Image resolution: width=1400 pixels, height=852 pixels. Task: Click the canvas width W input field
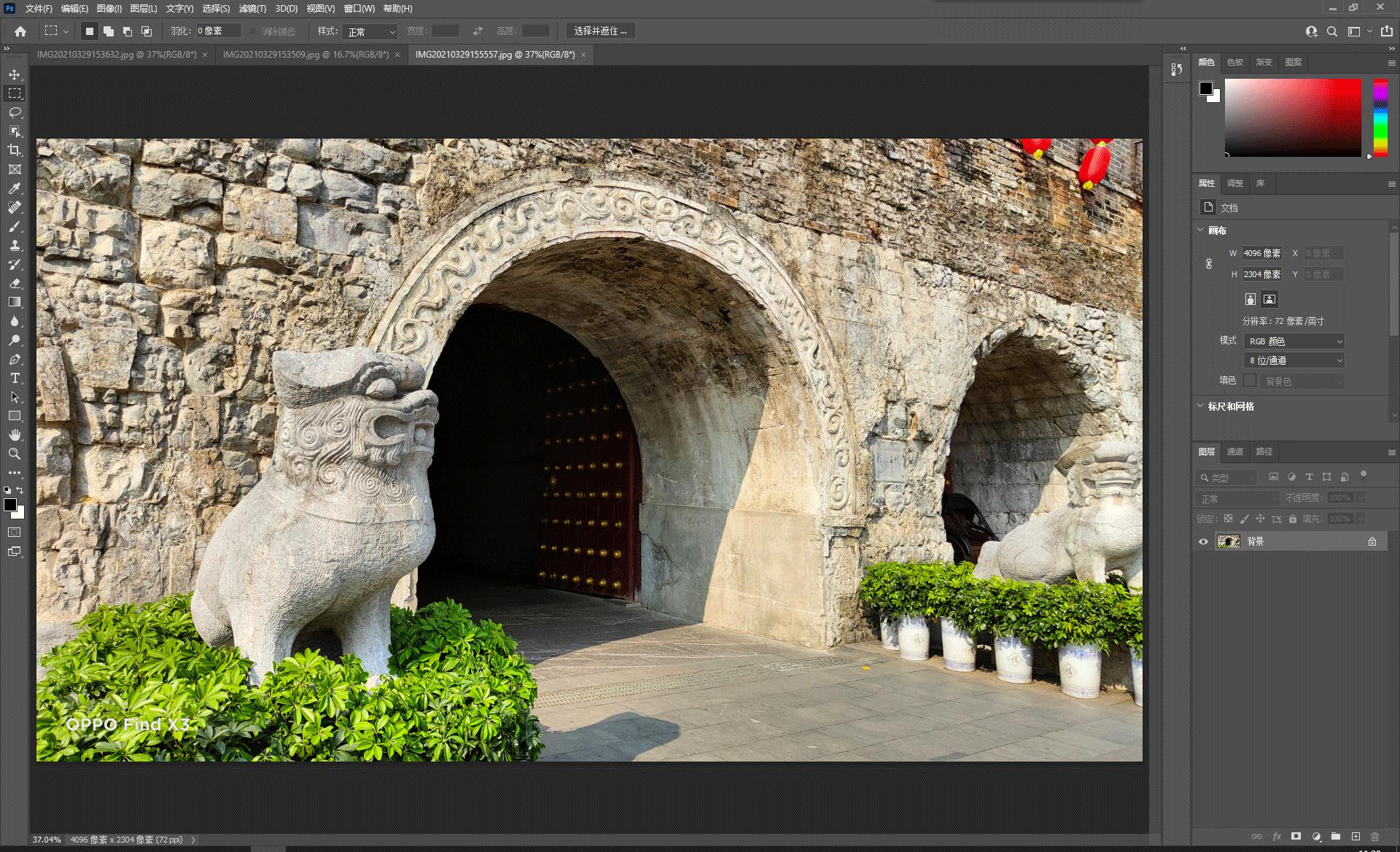1262,253
